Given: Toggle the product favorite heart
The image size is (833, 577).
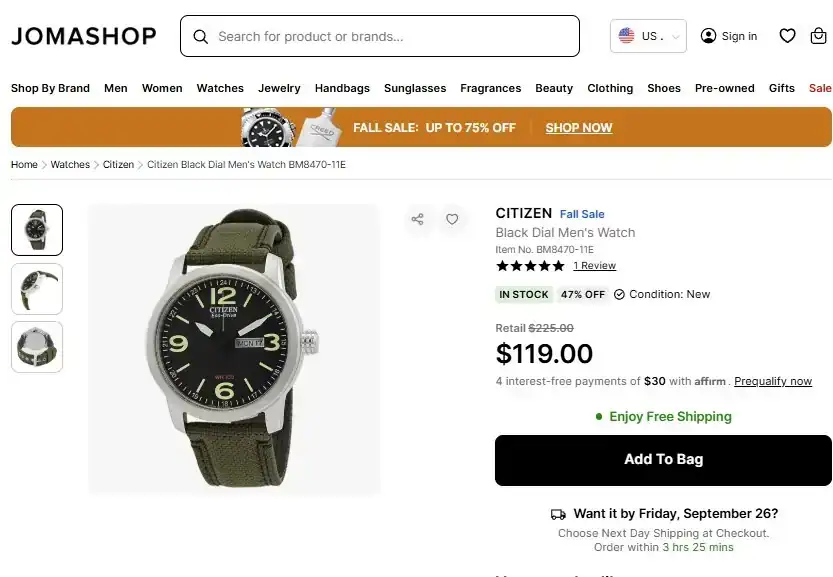Looking at the screenshot, I should click(452, 219).
